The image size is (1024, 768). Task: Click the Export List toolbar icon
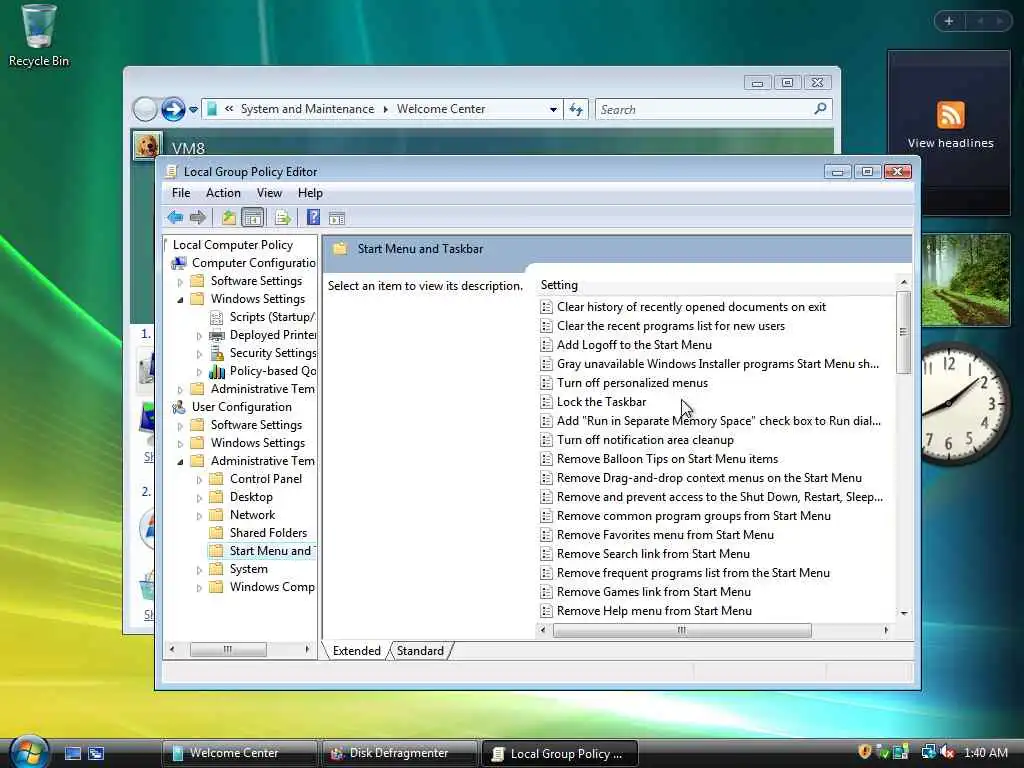tap(282, 217)
